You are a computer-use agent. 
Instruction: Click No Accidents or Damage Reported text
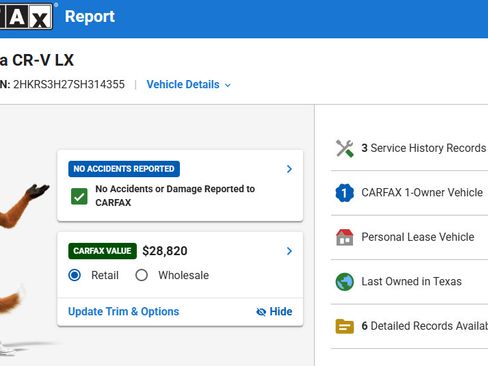coord(175,196)
